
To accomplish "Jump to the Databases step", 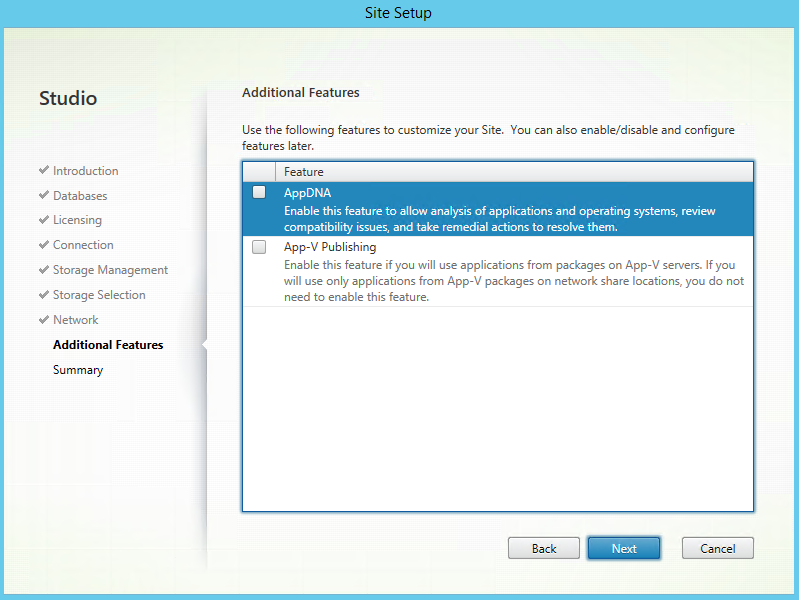I will tap(80, 196).
